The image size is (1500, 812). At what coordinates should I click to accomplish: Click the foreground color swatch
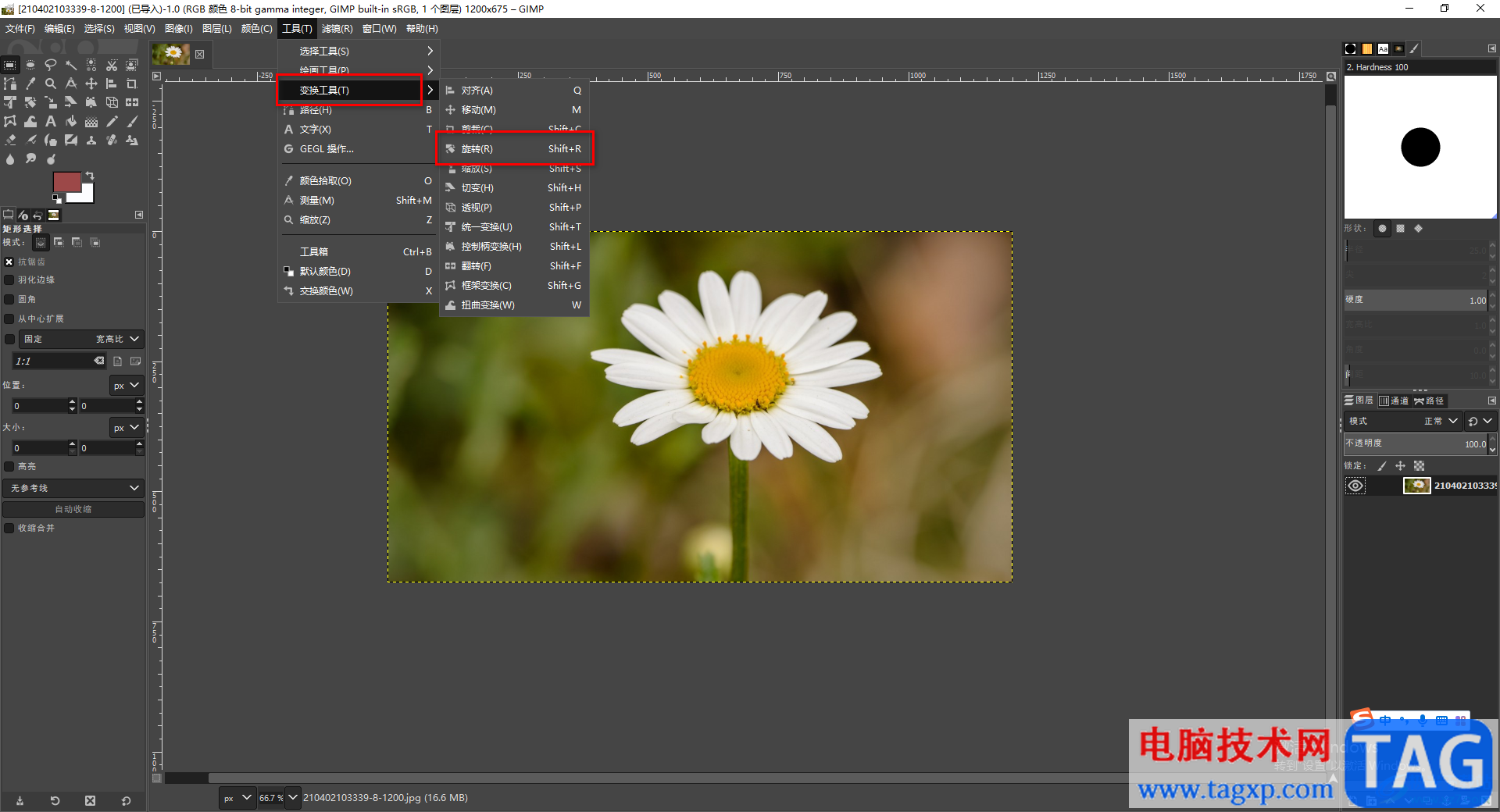coord(66,183)
